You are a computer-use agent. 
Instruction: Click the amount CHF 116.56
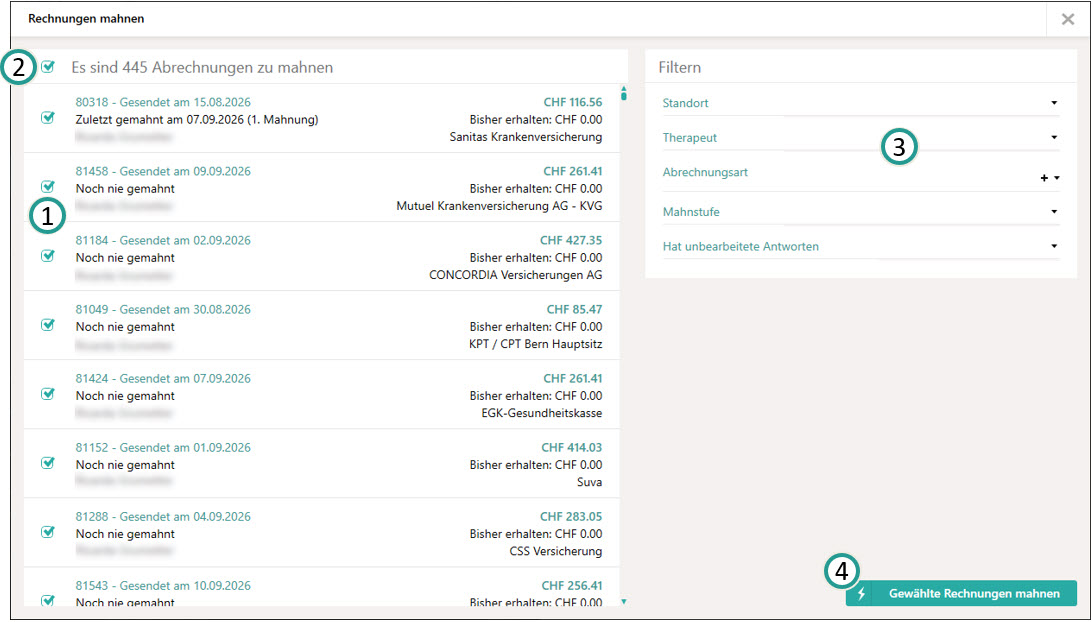572,102
